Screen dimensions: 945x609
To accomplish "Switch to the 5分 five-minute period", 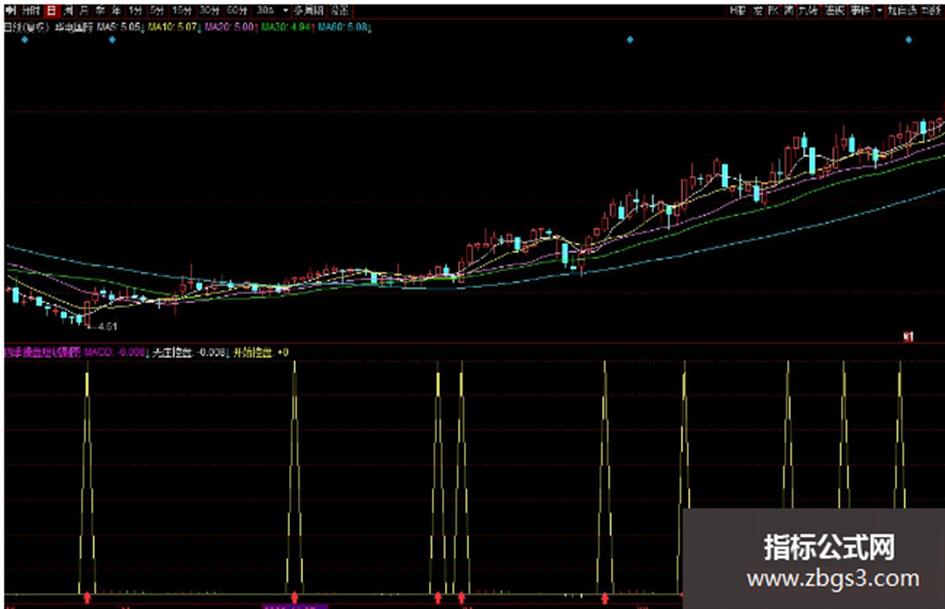I will [x=157, y=10].
